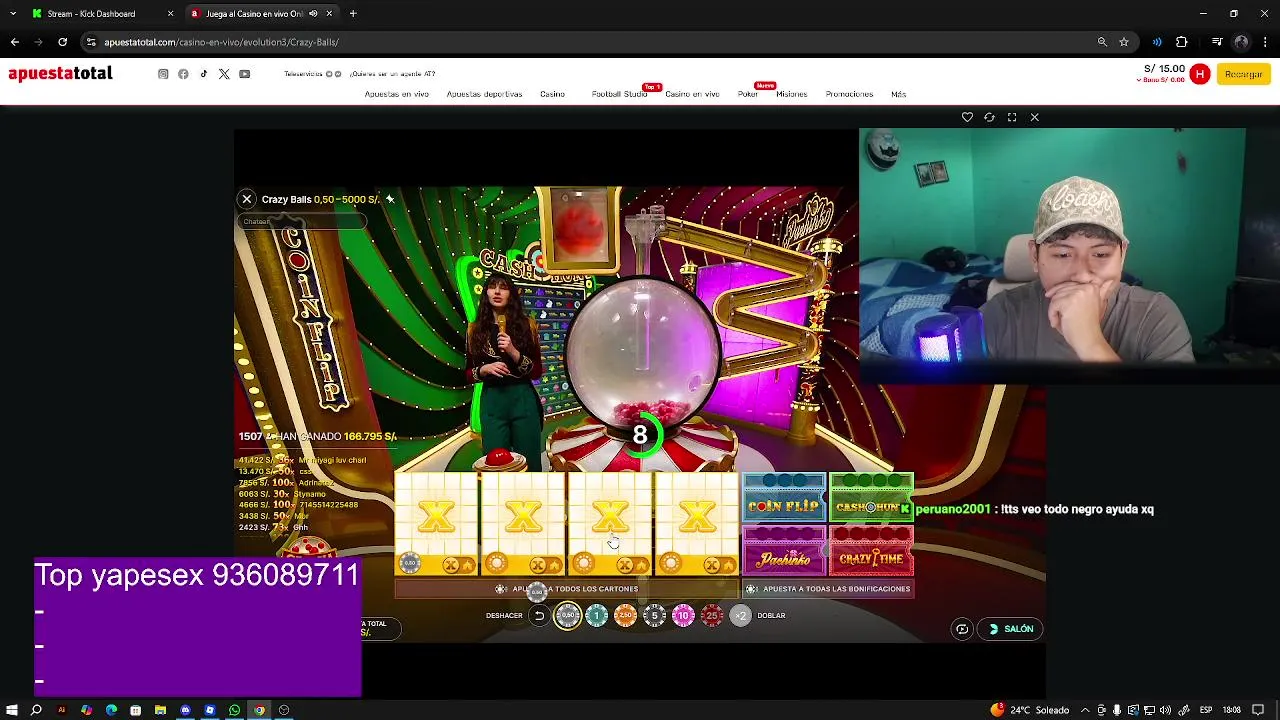Select the 25 chip
Viewport: 1280px width, 720px height.
tap(712, 616)
